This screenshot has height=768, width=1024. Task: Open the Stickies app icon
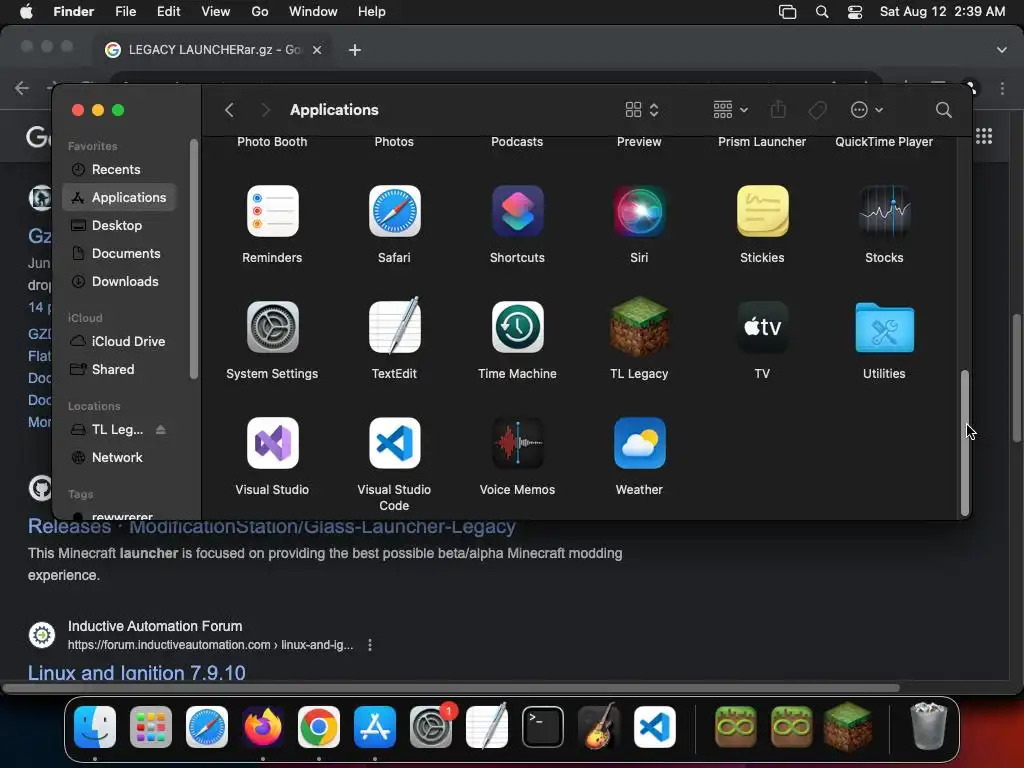coord(762,211)
